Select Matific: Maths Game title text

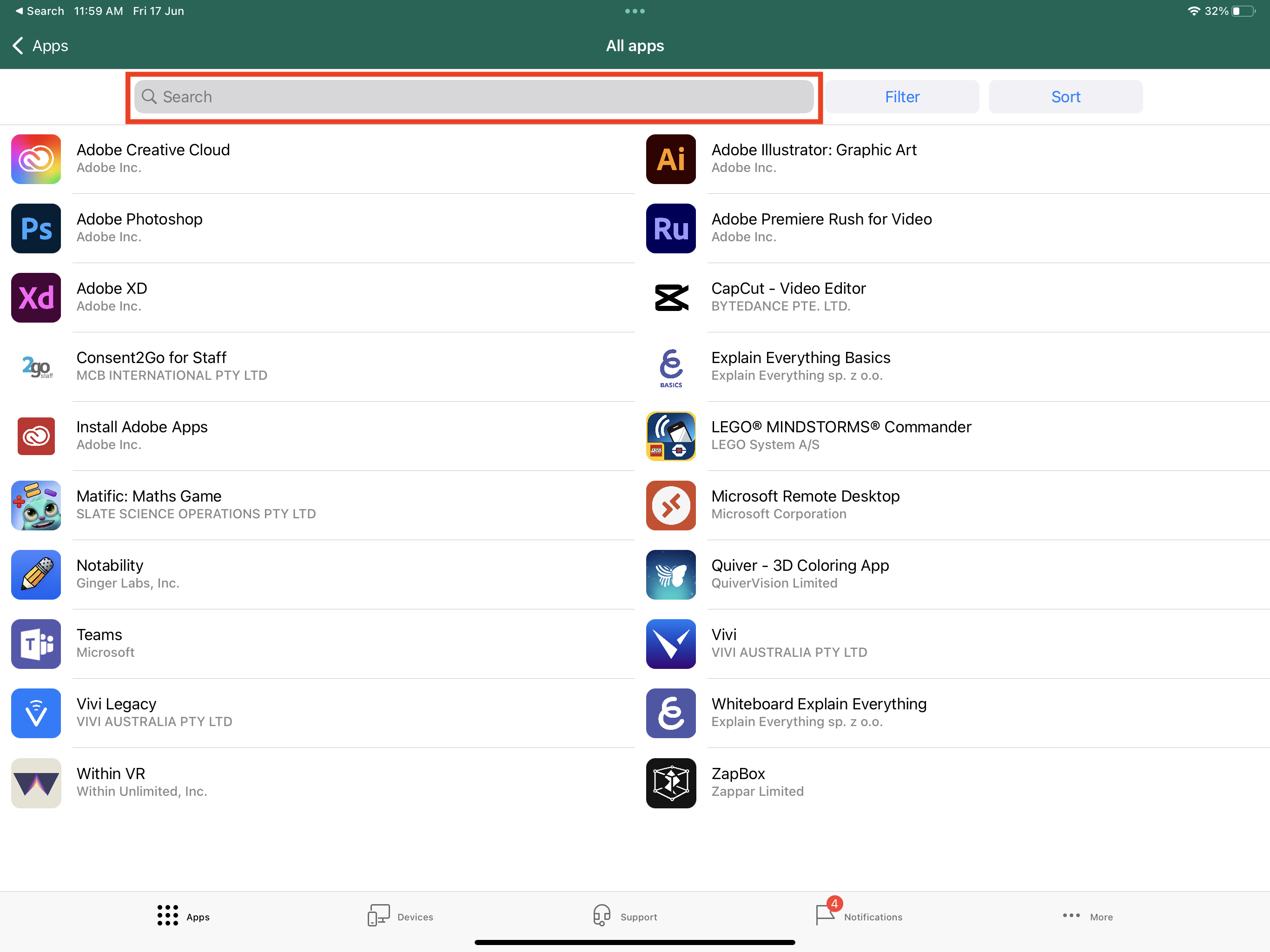149,496
